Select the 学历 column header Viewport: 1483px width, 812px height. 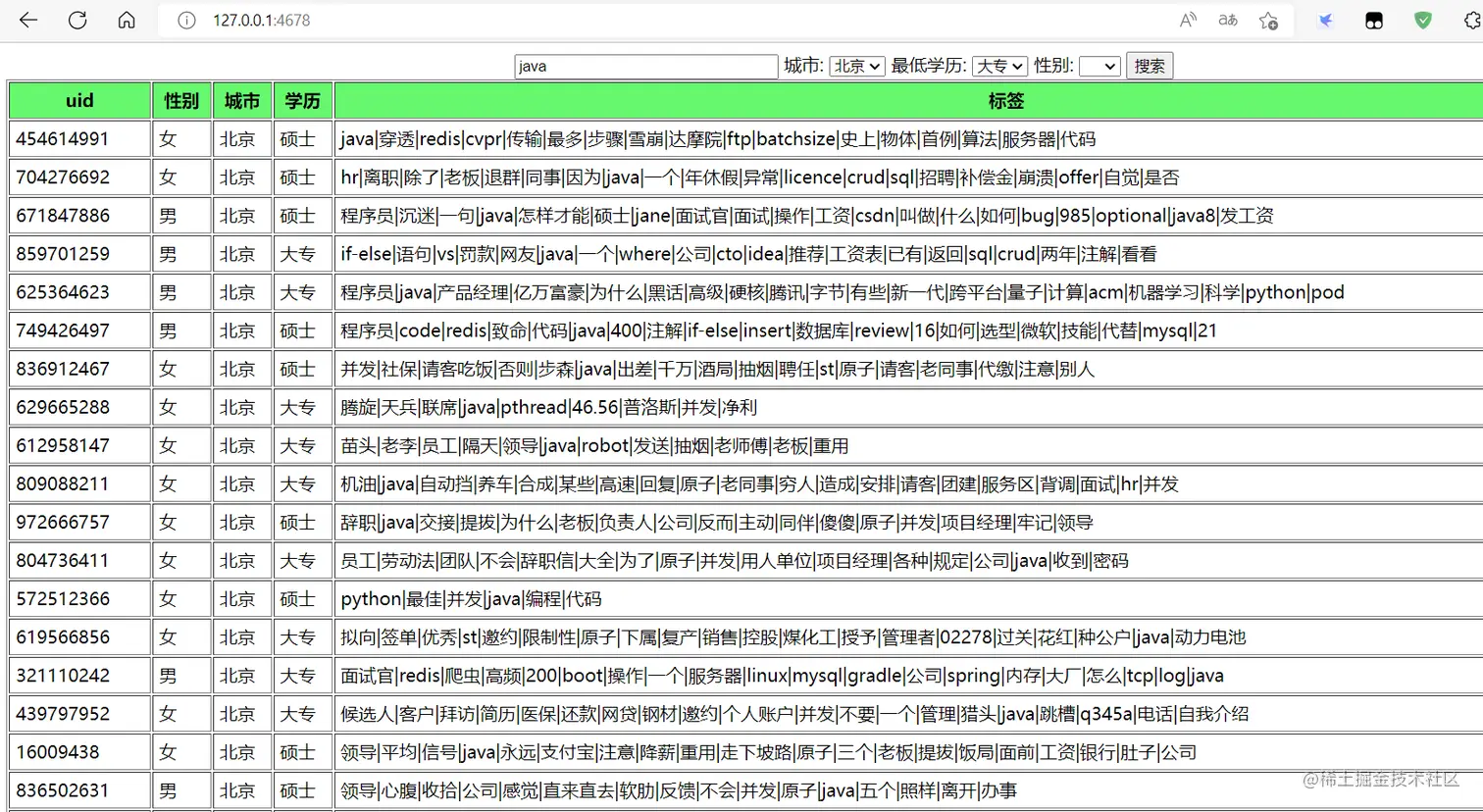tap(302, 100)
